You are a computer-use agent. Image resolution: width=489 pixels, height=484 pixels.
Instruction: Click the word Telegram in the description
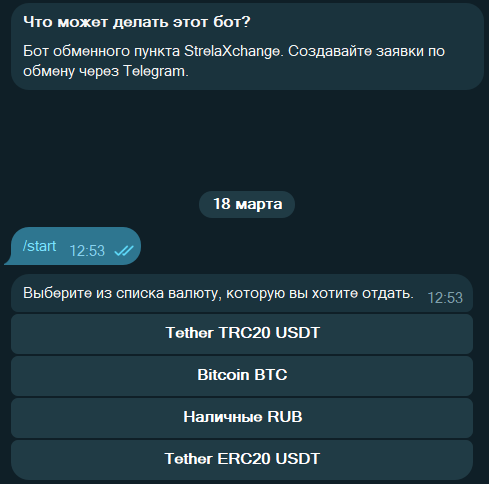click(x=154, y=71)
